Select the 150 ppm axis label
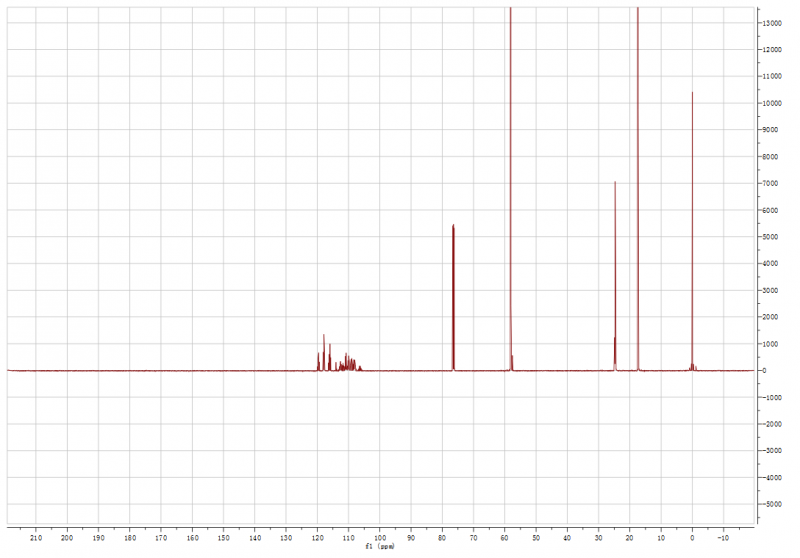The width and height of the screenshot is (800, 558). (x=223, y=538)
